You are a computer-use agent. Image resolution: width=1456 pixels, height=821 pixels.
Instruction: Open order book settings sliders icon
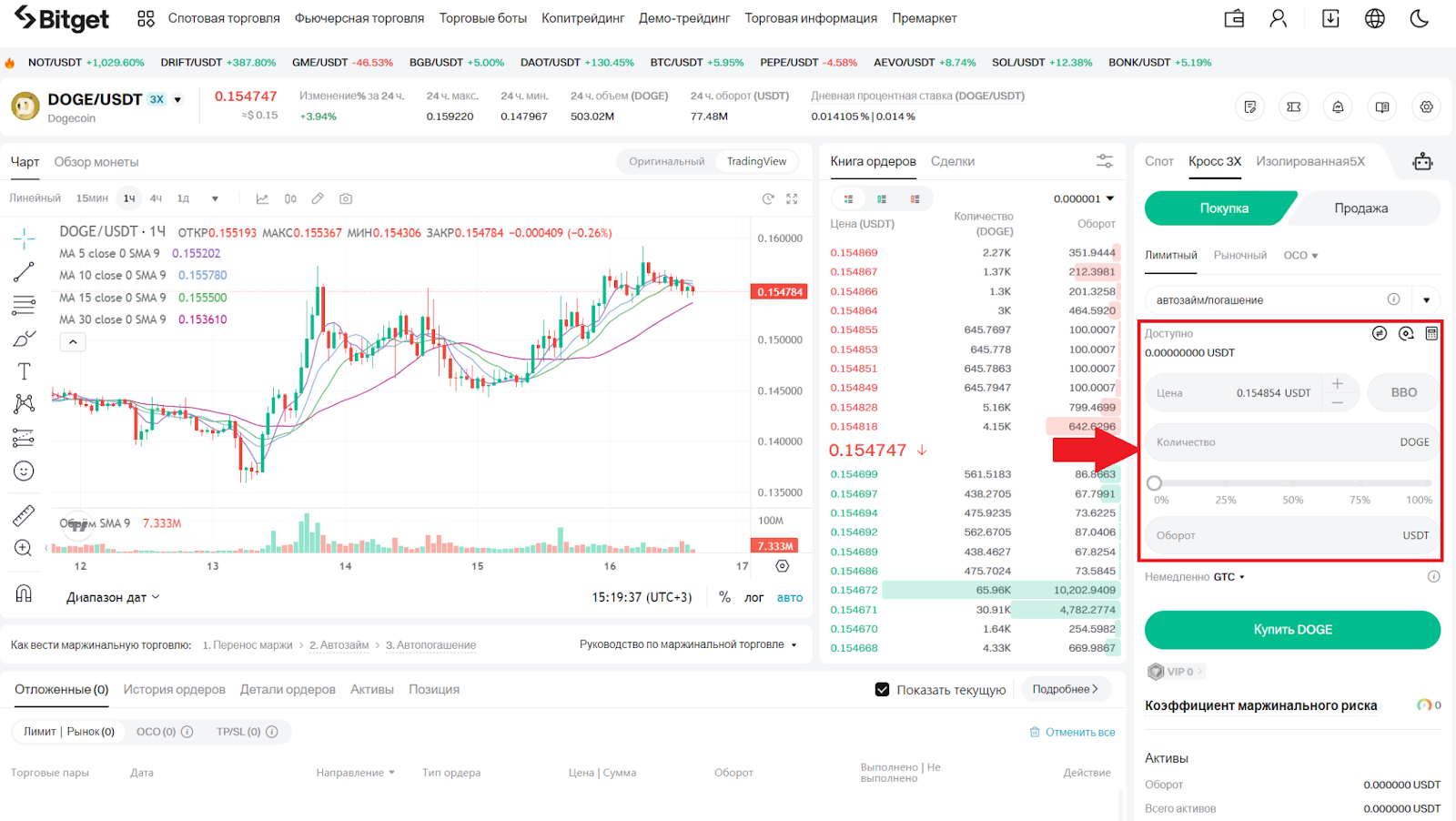coord(1105,161)
